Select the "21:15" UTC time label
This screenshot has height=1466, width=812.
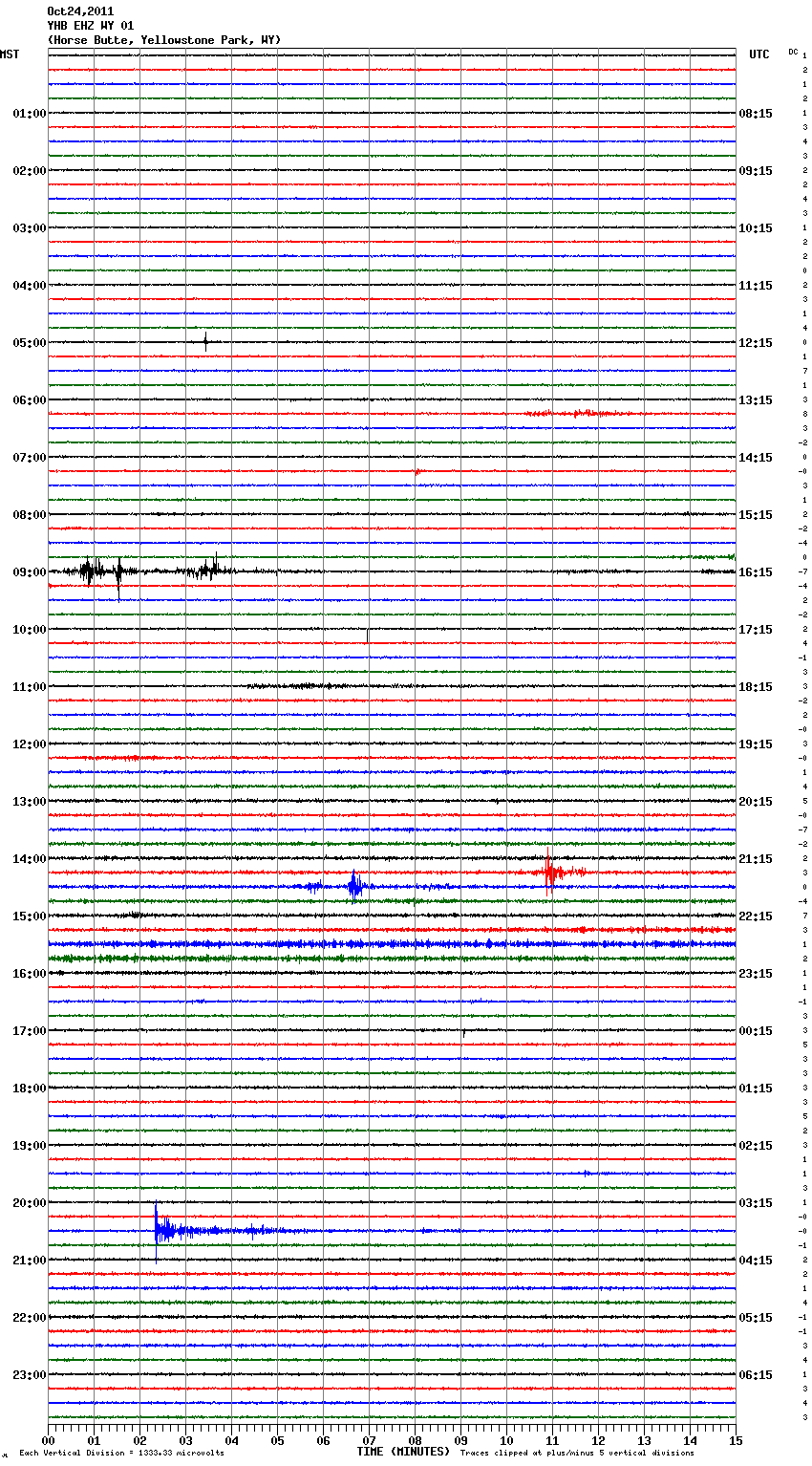coord(756,859)
